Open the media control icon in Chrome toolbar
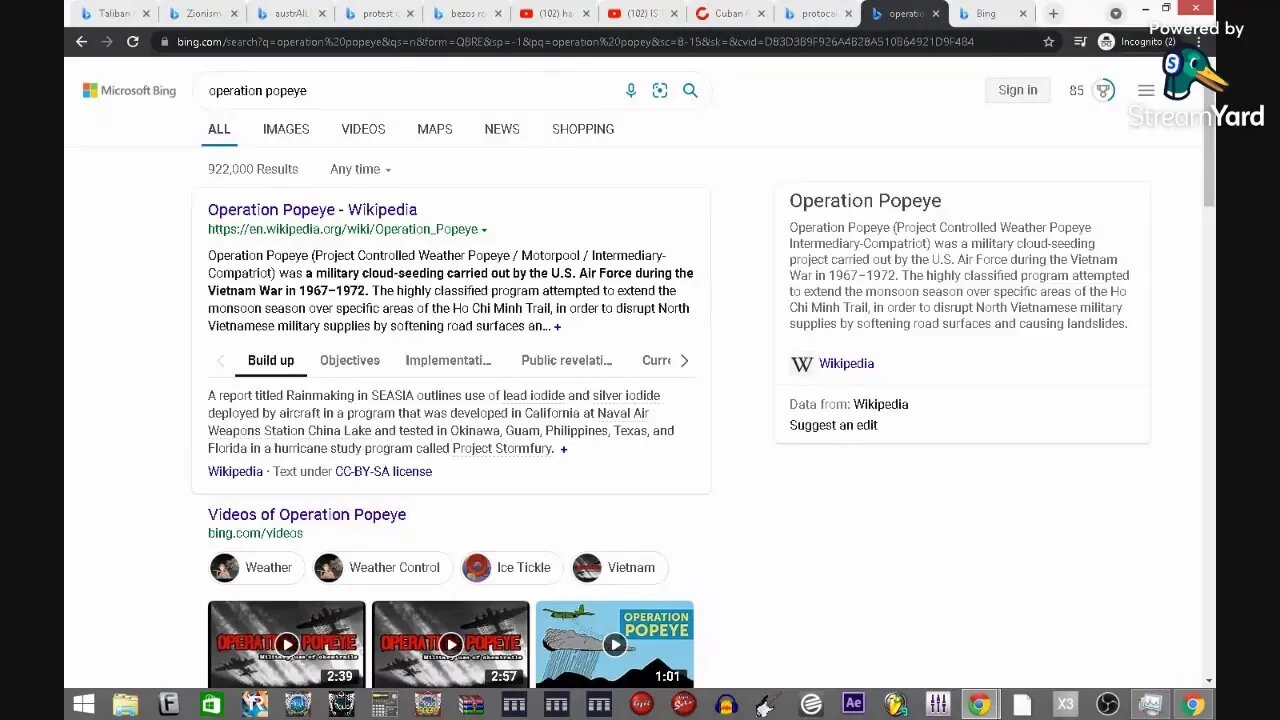Viewport: 1280px width, 720px height. coord(1080,42)
